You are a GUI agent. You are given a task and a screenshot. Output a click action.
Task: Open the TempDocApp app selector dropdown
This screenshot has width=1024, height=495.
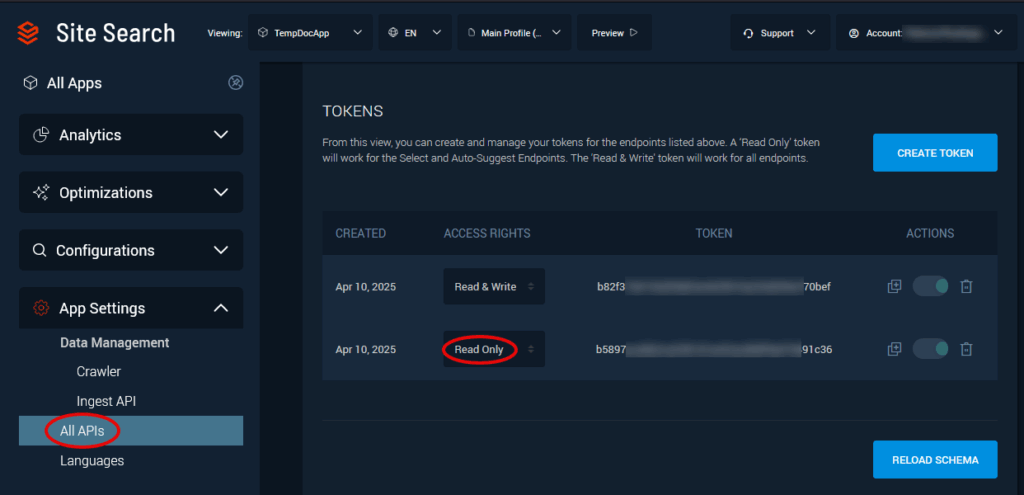pyautogui.click(x=310, y=33)
